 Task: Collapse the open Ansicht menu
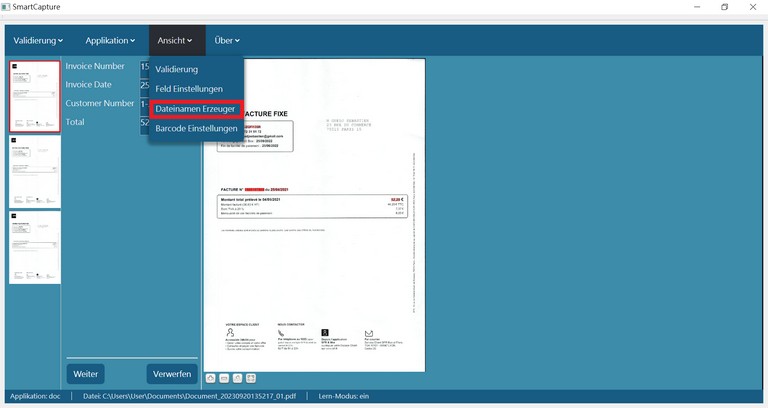pyautogui.click(x=177, y=41)
